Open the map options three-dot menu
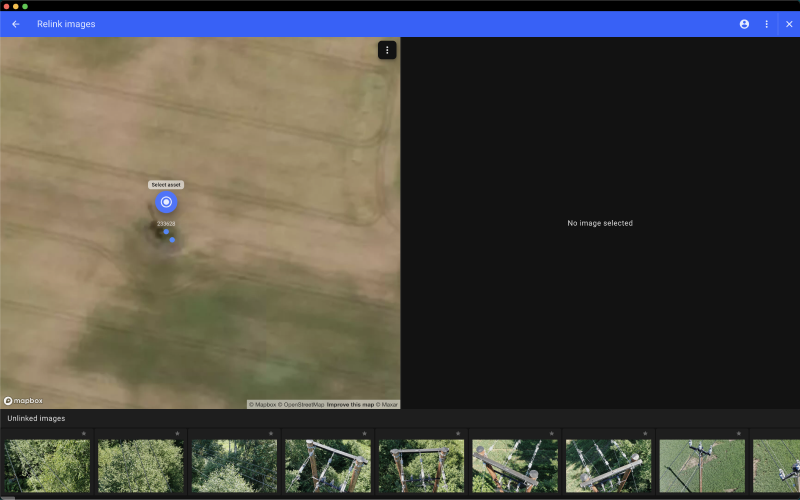800x500 pixels. (387, 50)
